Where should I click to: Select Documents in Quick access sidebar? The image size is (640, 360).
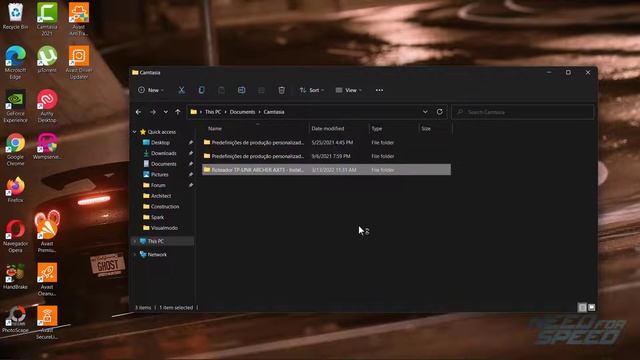click(x=163, y=164)
